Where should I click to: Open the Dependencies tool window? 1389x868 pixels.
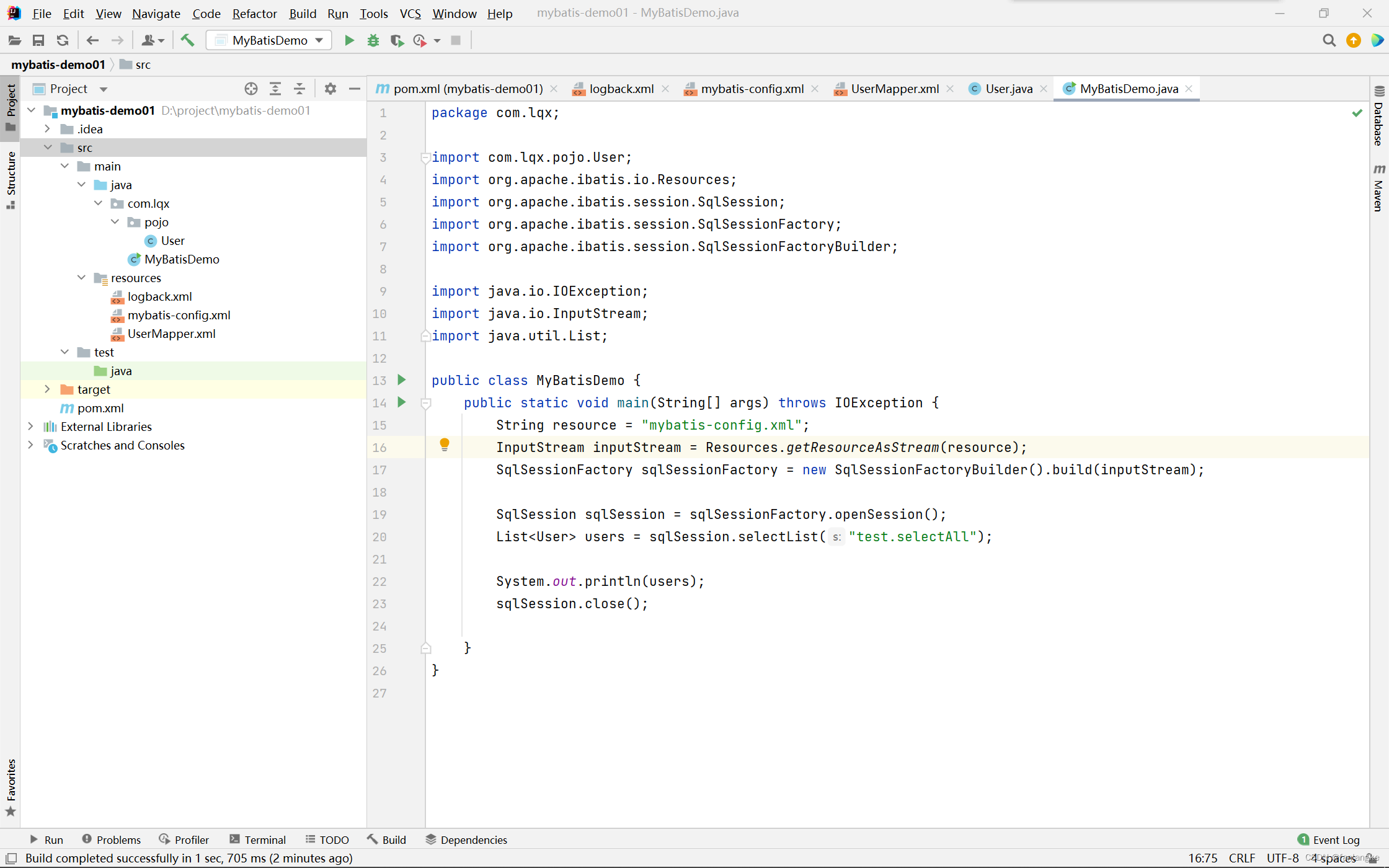466,839
